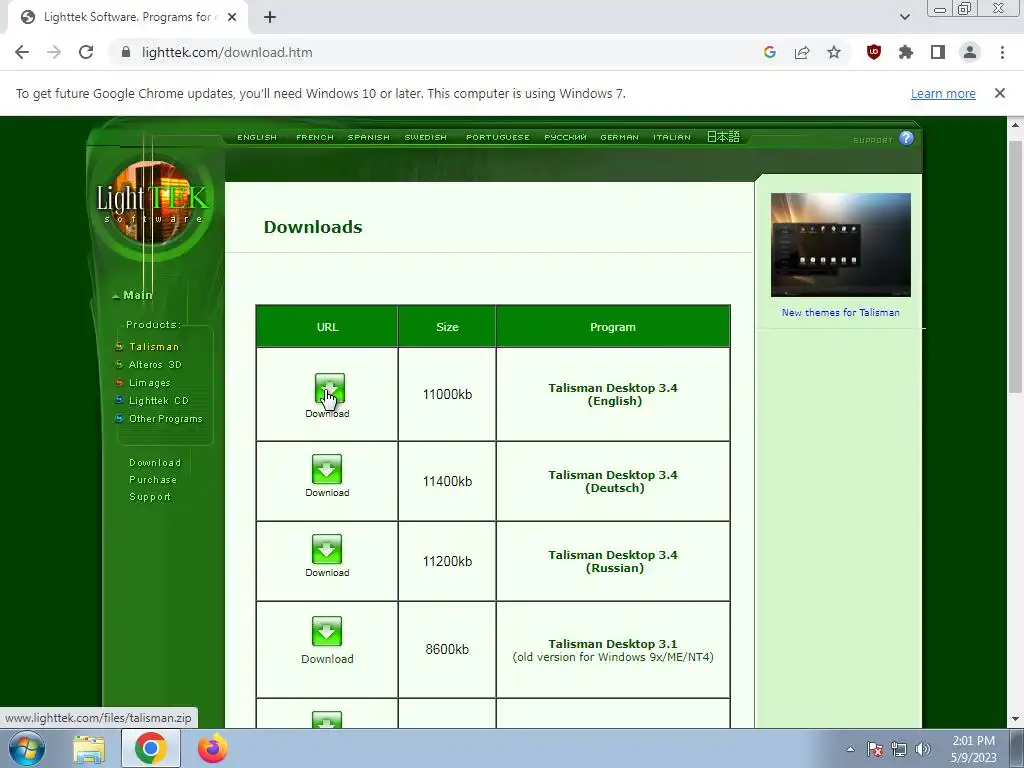The width and height of the screenshot is (1024, 768).
Task: Show hidden system tray icons
Action: pyautogui.click(x=850, y=749)
